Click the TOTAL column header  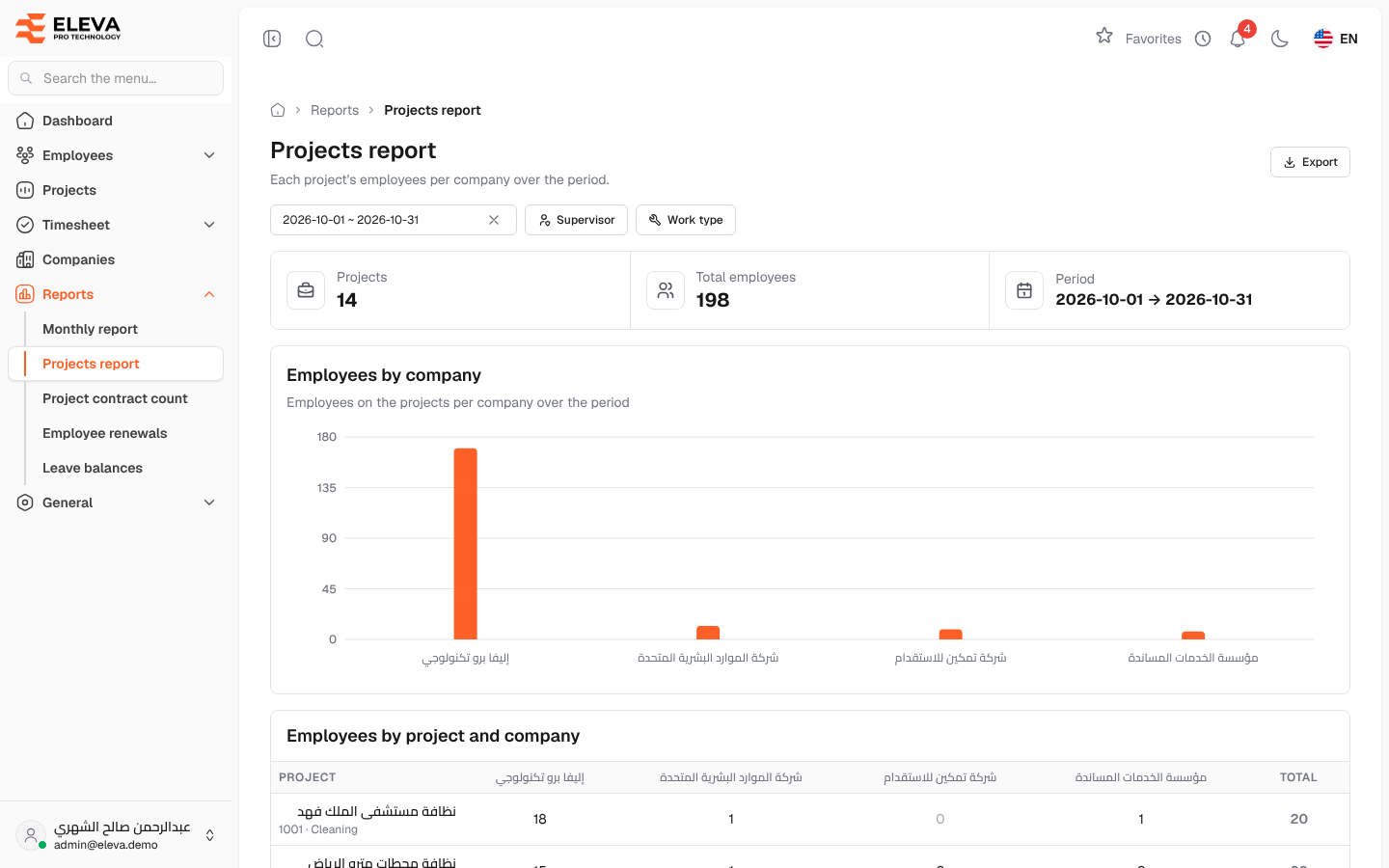click(x=1298, y=777)
